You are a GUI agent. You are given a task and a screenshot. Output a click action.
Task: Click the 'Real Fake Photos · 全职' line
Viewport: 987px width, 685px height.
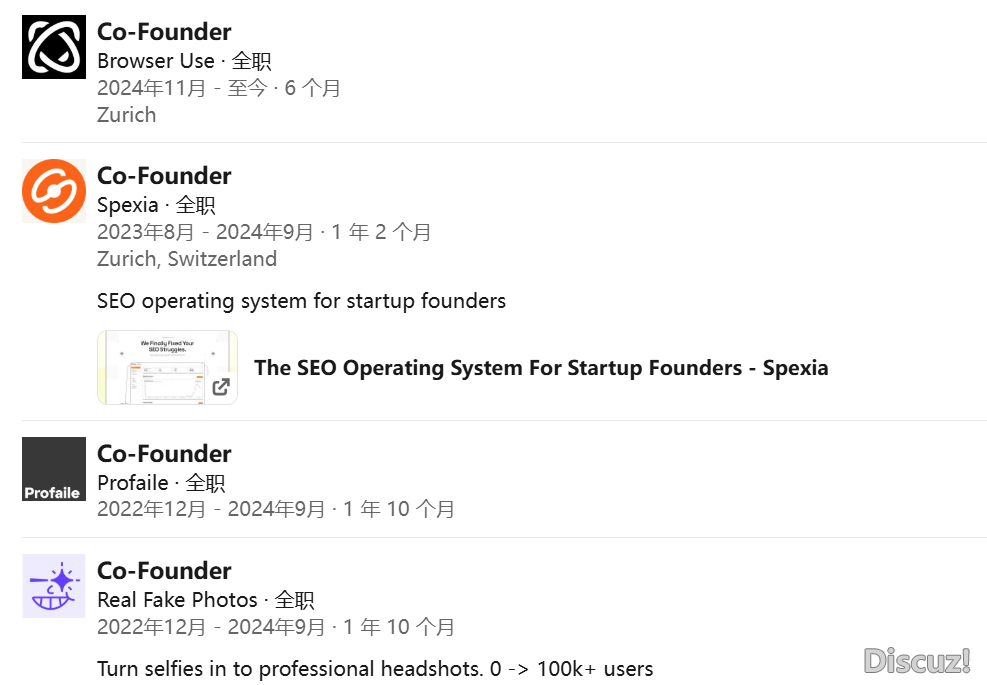click(206, 600)
